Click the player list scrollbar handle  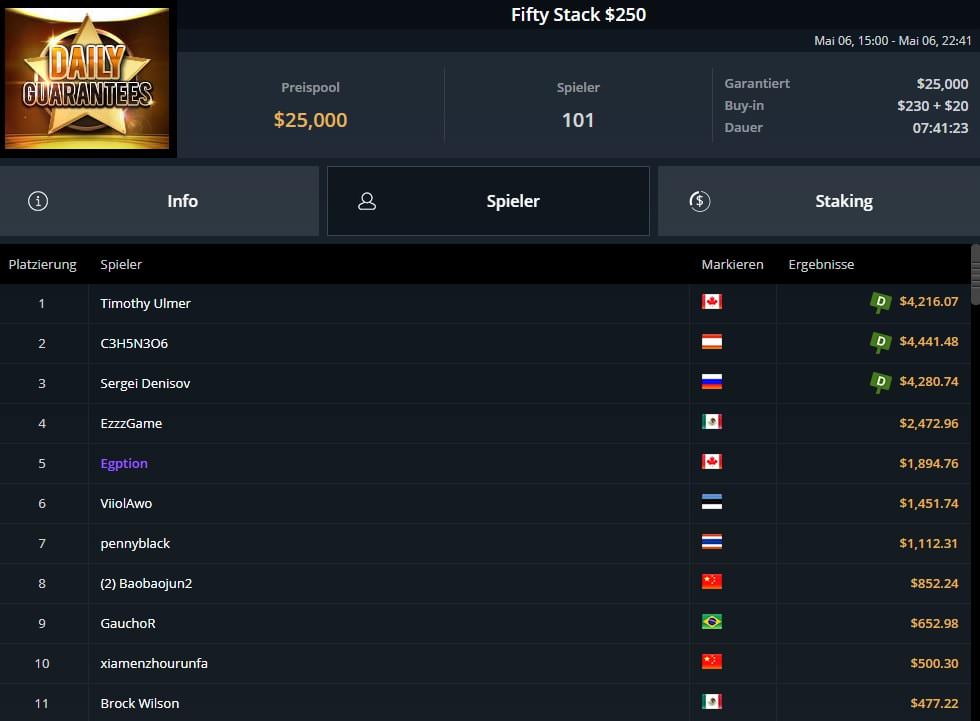pos(976,274)
